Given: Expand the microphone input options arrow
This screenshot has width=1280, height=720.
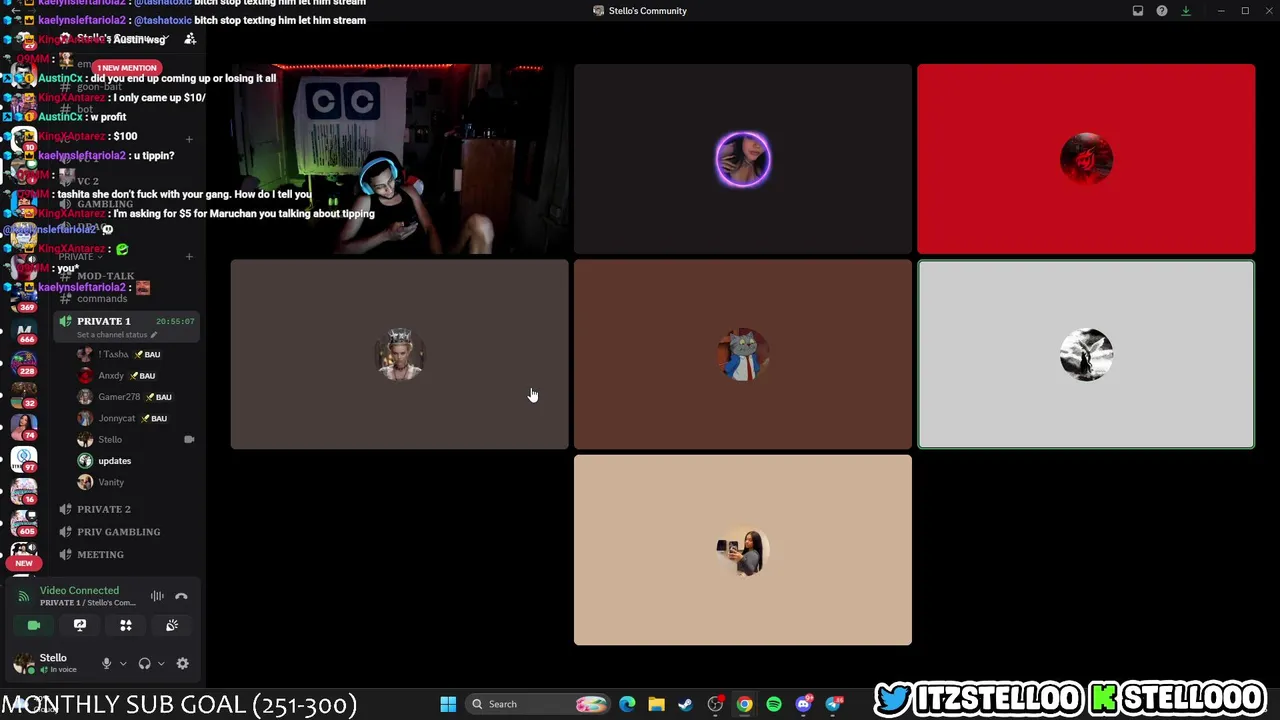Looking at the screenshot, I should tap(123, 663).
